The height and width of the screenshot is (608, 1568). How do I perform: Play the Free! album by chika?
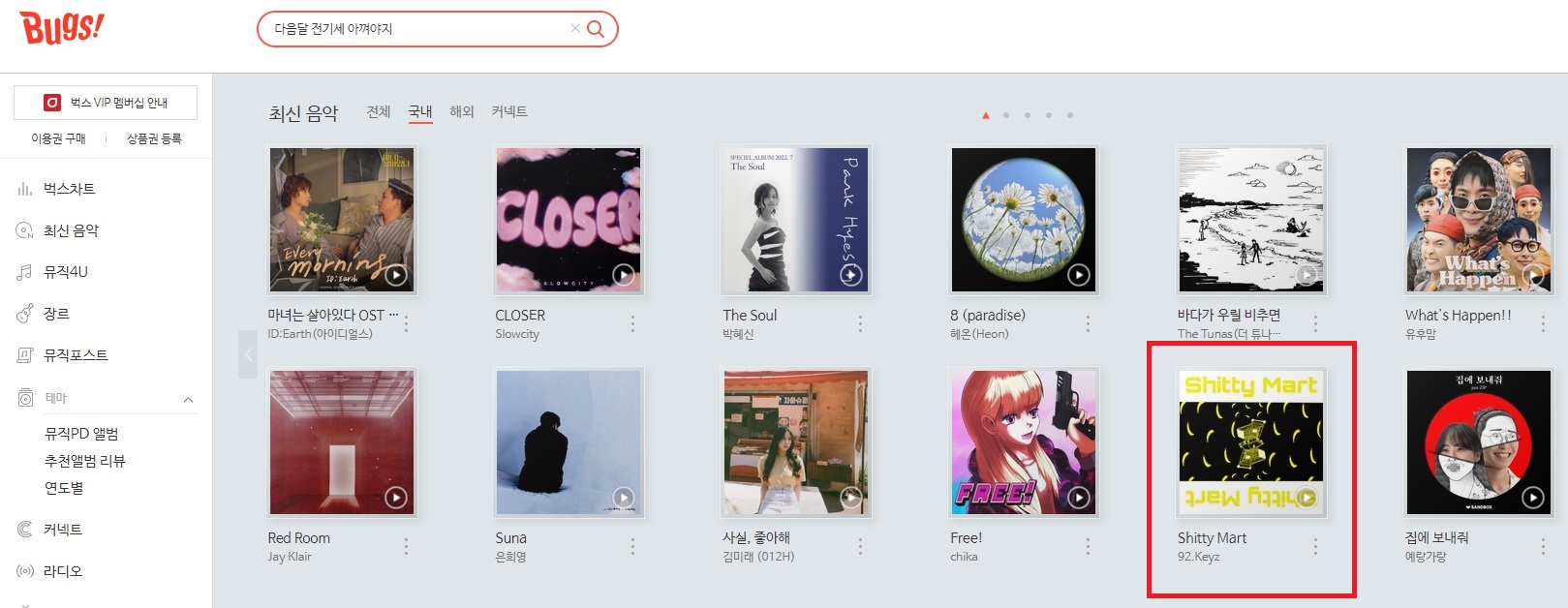1079,498
